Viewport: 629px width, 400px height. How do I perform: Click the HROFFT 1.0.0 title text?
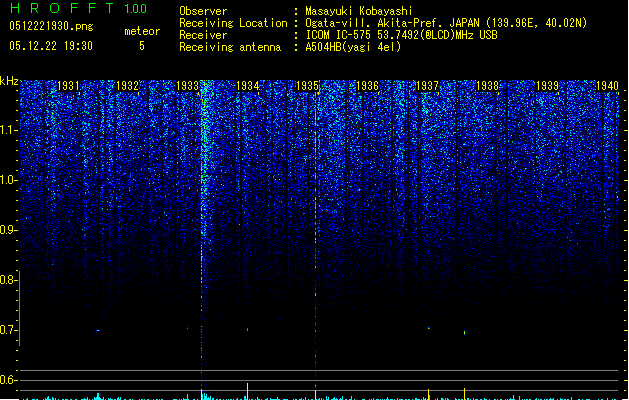[79, 8]
